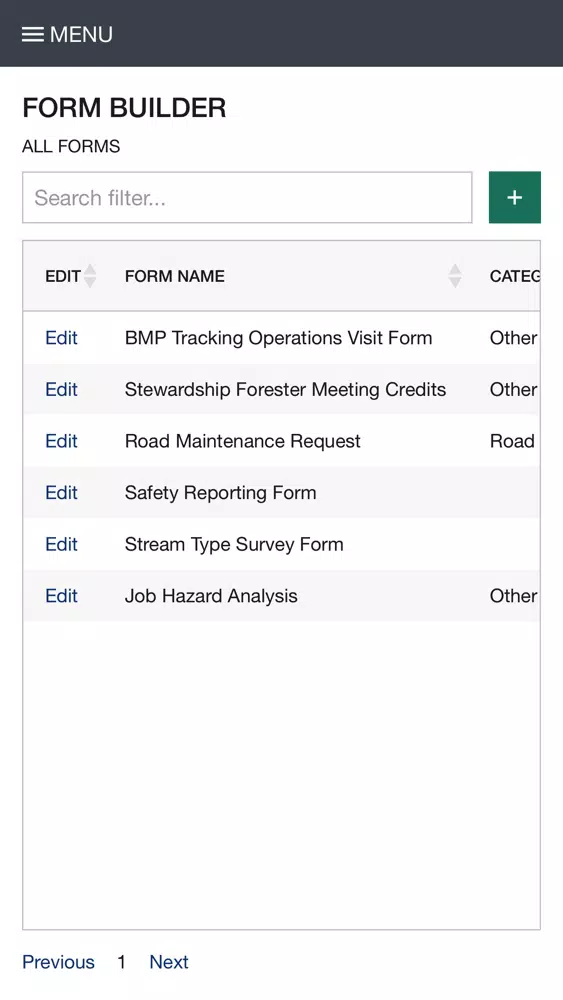The image size is (563, 1000).
Task: Click in the Search filter field
Action: pos(247,198)
